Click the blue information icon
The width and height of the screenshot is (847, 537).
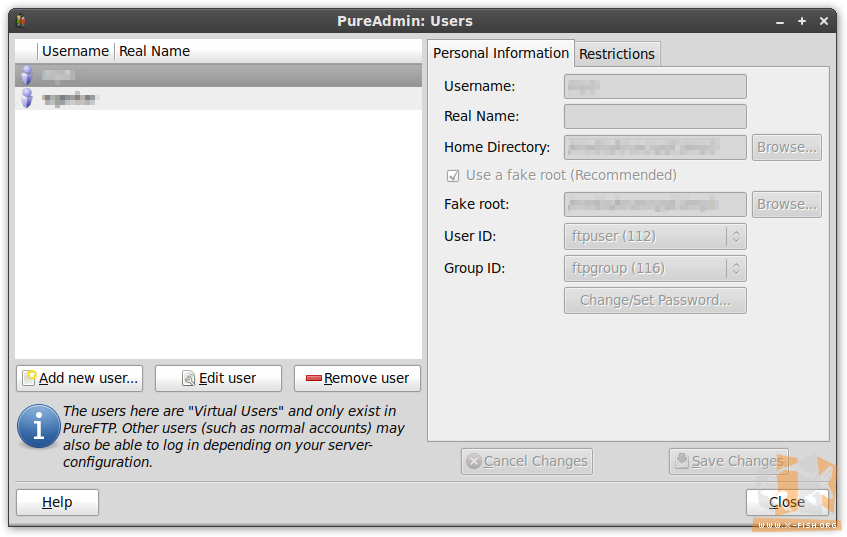[38, 427]
